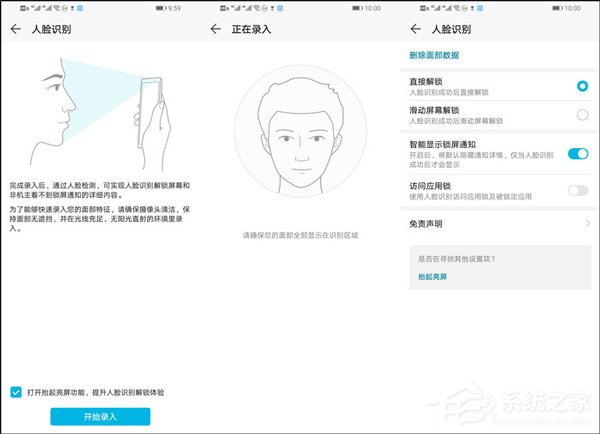Select 滑动屏幕解锁 radio button
This screenshot has height=434, width=600.
(x=582, y=114)
